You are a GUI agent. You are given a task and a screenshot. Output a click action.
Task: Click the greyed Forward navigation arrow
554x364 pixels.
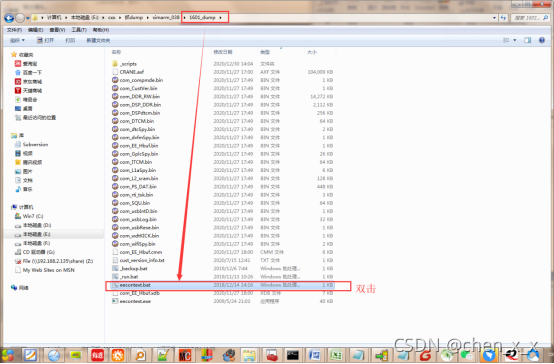click(20, 17)
